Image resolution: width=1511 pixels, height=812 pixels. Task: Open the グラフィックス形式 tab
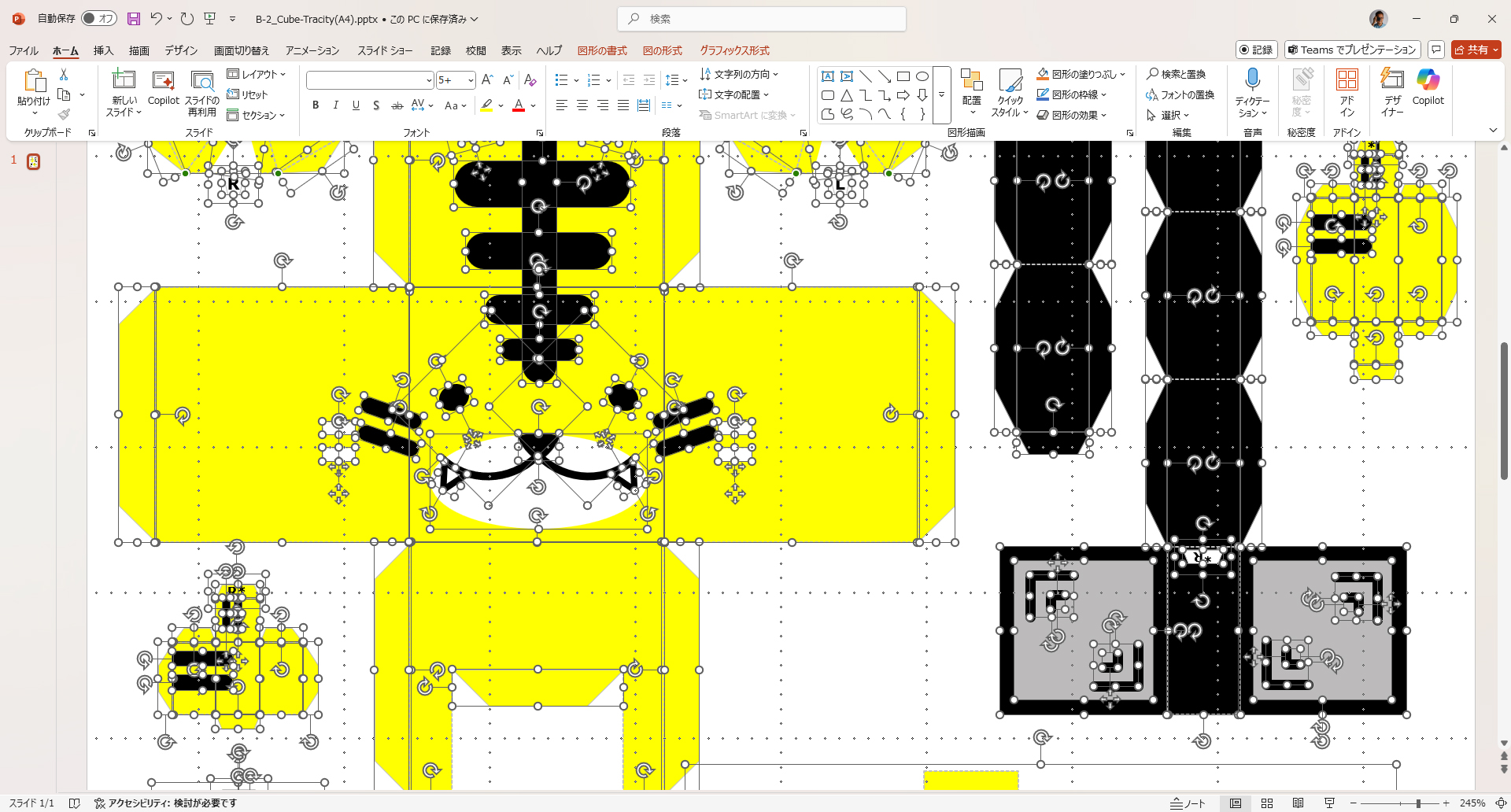pyautogui.click(x=734, y=50)
